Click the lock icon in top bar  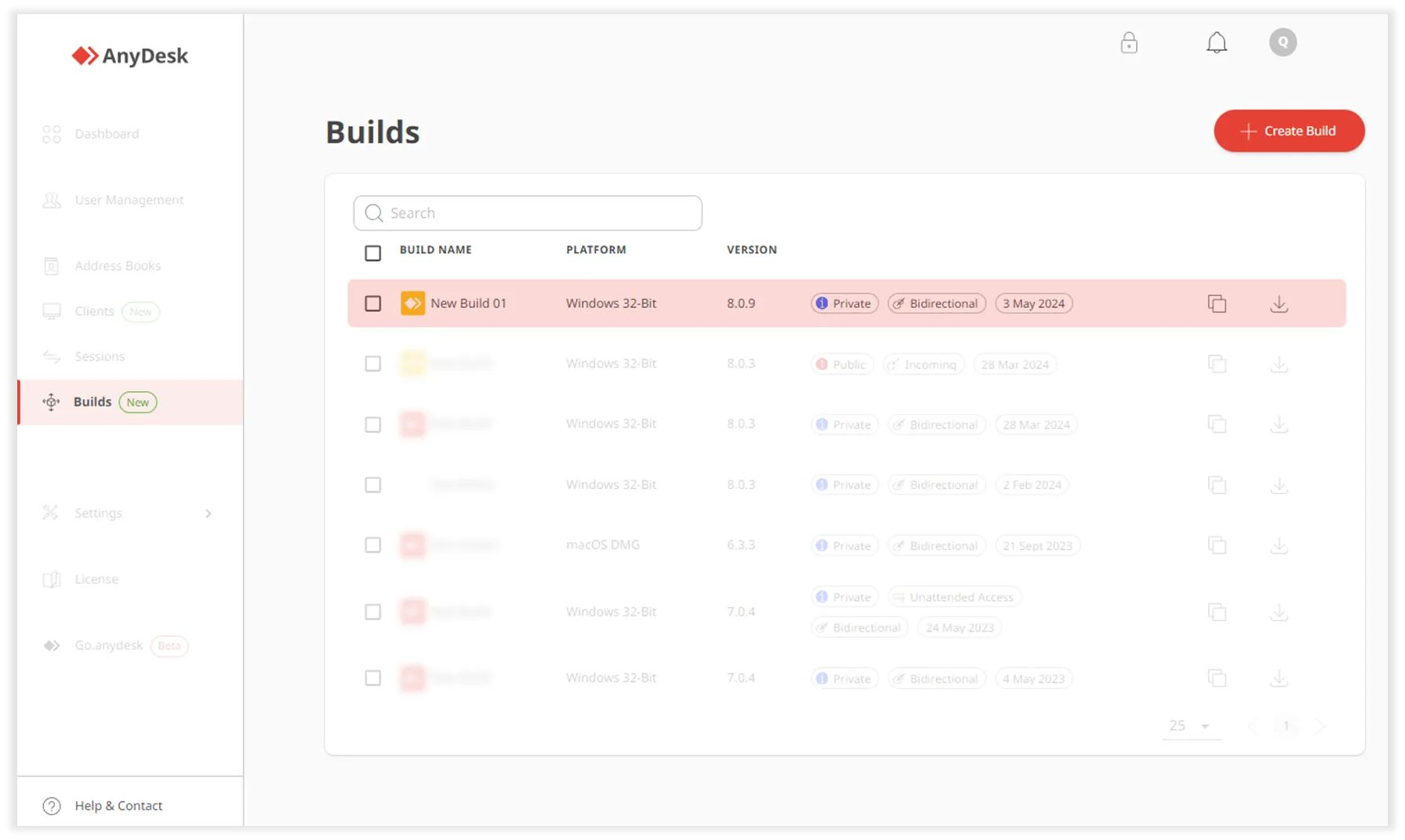click(1129, 42)
